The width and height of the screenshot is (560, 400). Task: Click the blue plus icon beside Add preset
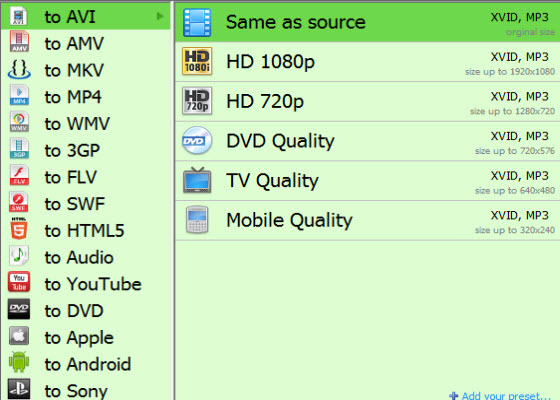coord(454,396)
